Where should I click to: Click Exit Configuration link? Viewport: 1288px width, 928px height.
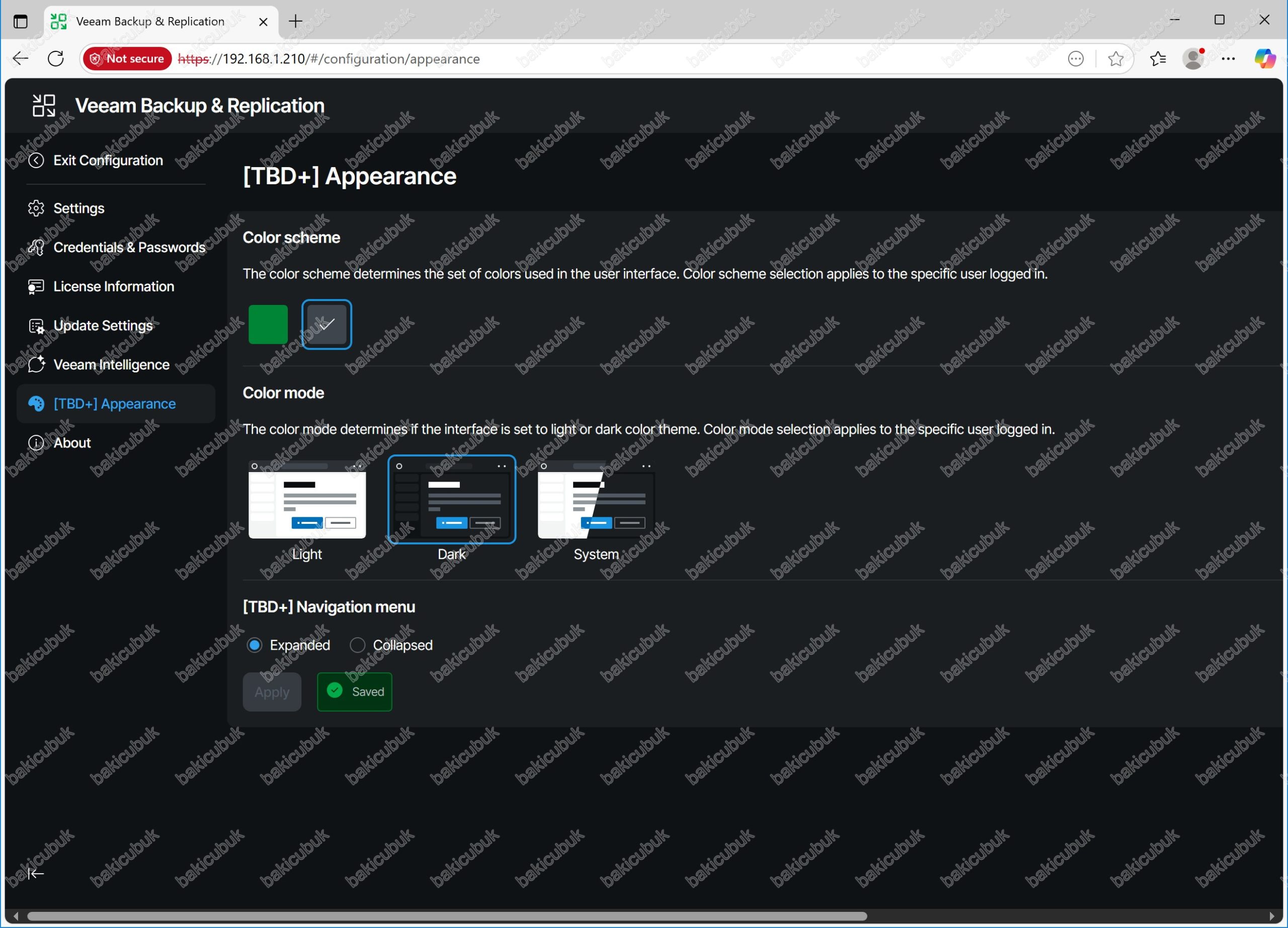pos(108,161)
